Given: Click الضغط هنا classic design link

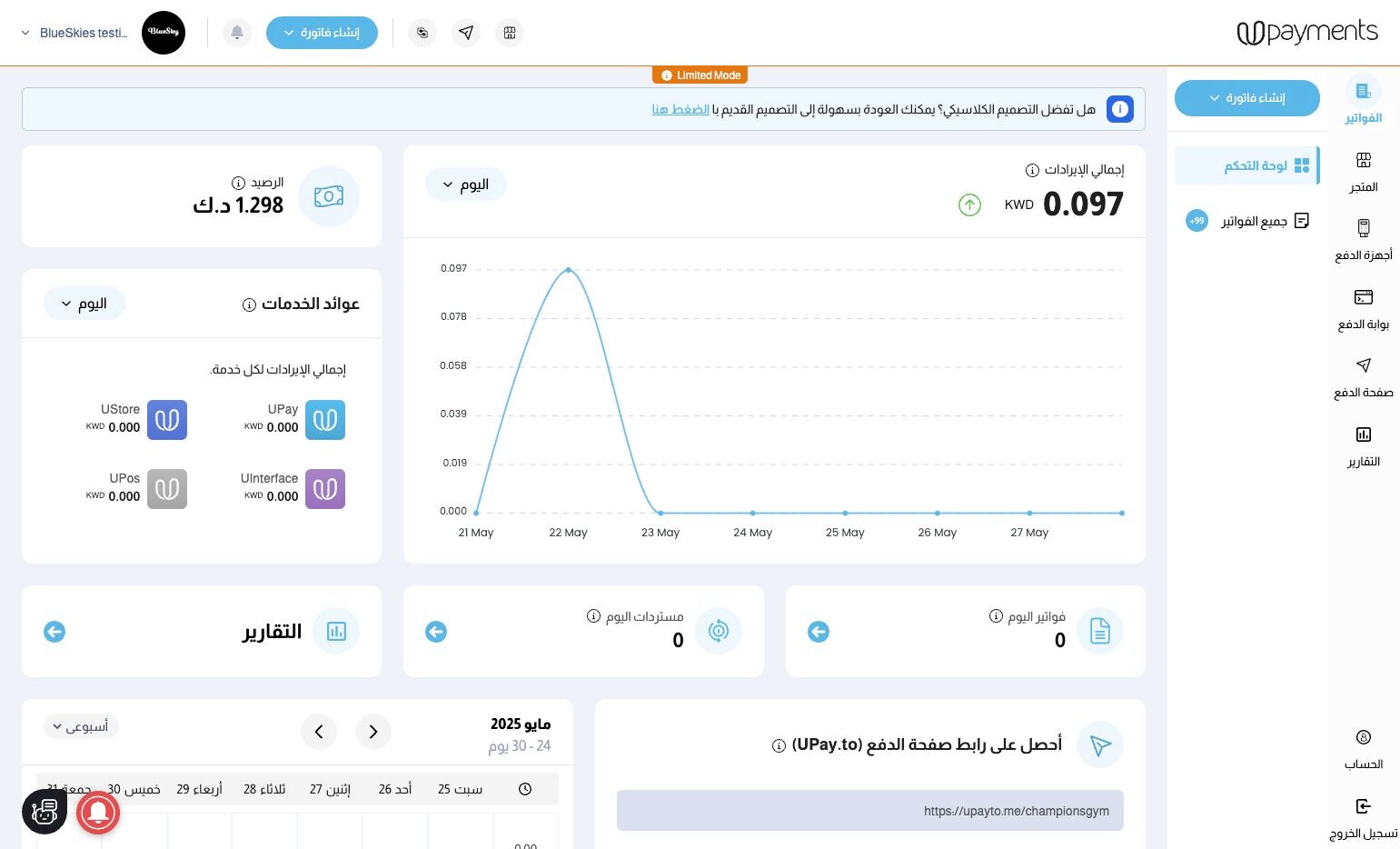Looking at the screenshot, I should tap(680, 109).
